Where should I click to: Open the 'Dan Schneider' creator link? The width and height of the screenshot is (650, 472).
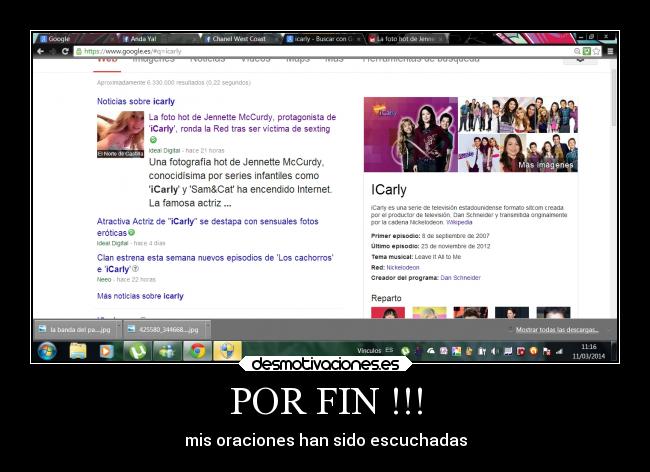click(x=461, y=278)
